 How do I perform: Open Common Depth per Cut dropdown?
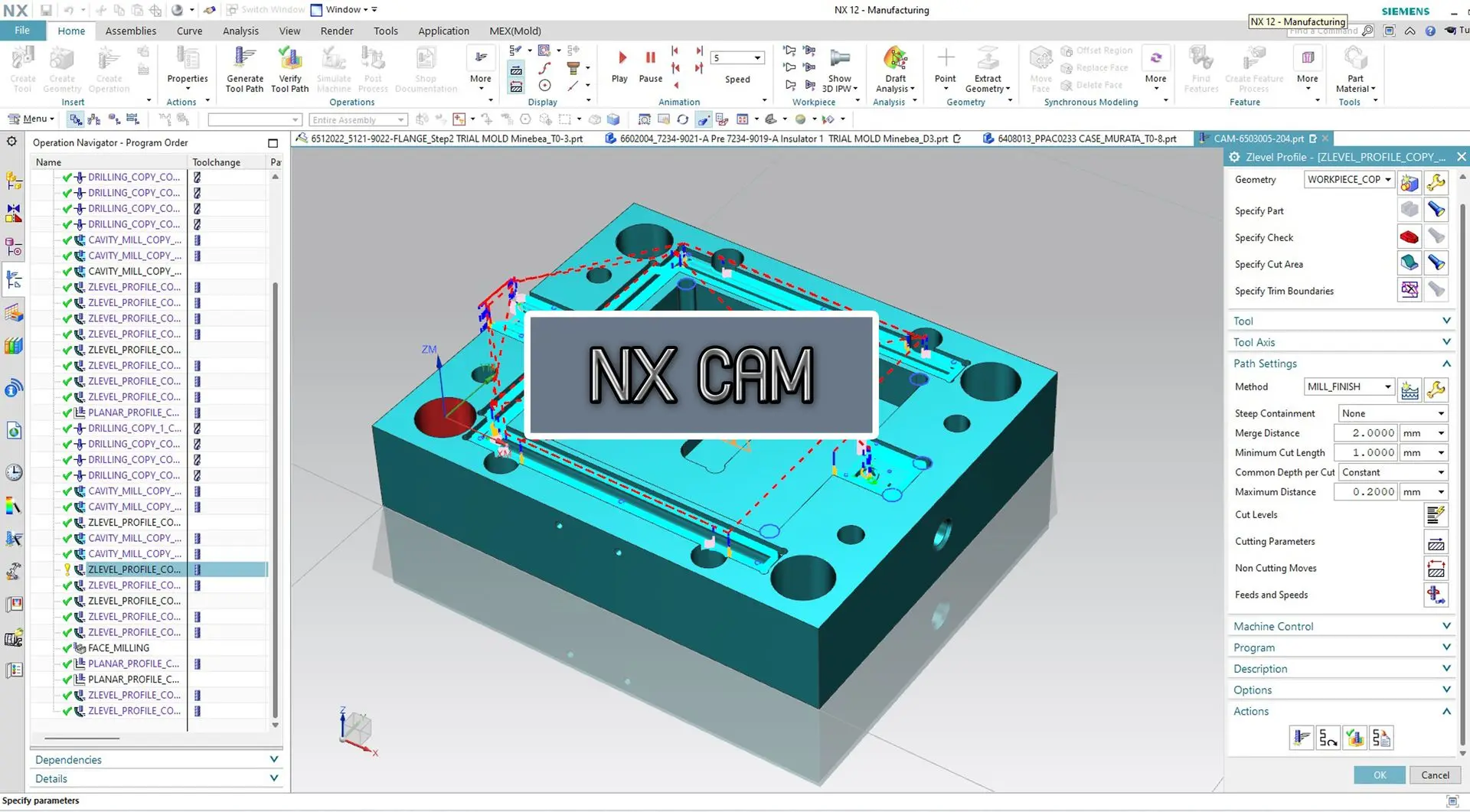tap(1393, 472)
